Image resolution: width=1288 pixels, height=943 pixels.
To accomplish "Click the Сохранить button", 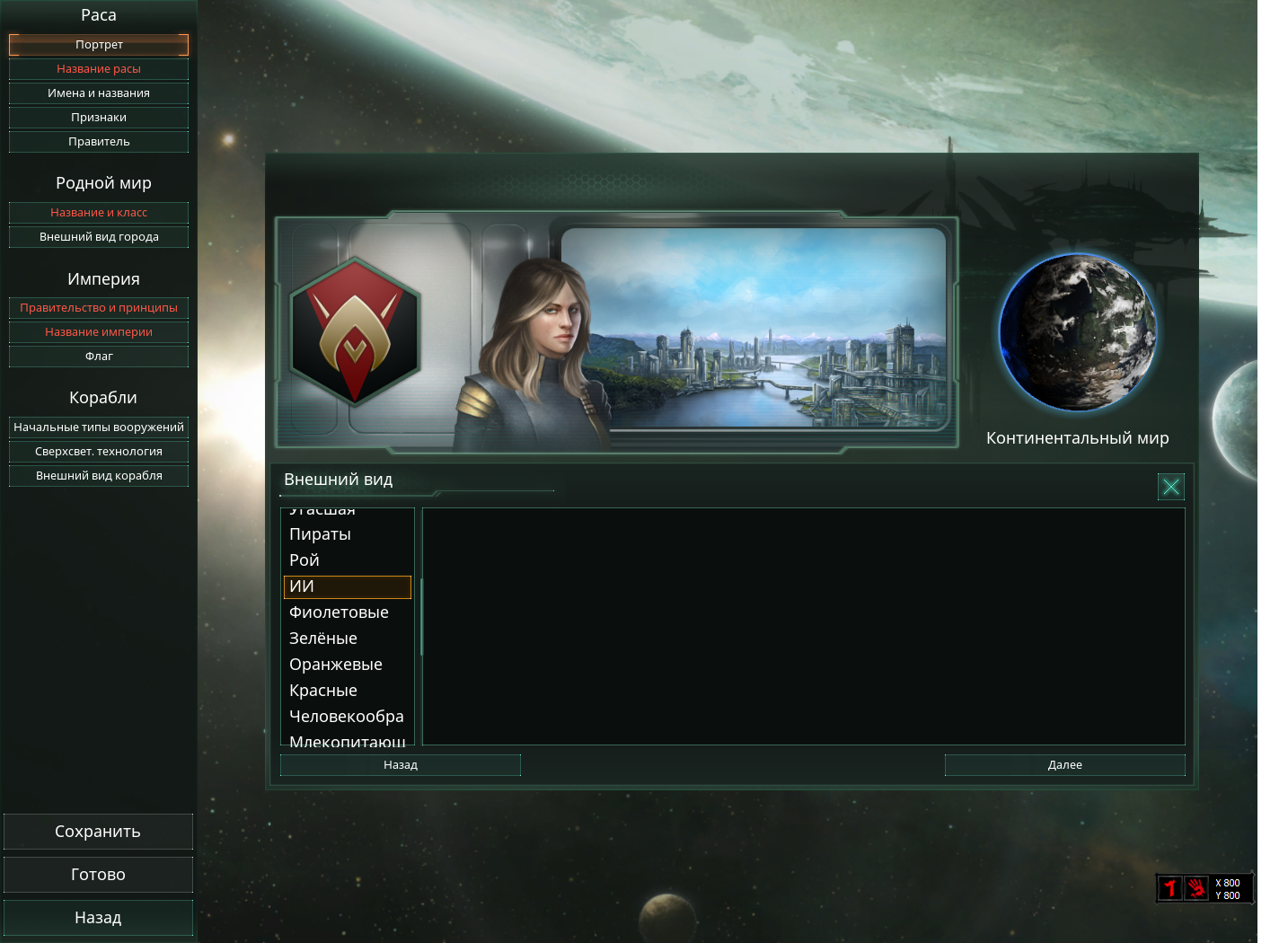I will (98, 832).
